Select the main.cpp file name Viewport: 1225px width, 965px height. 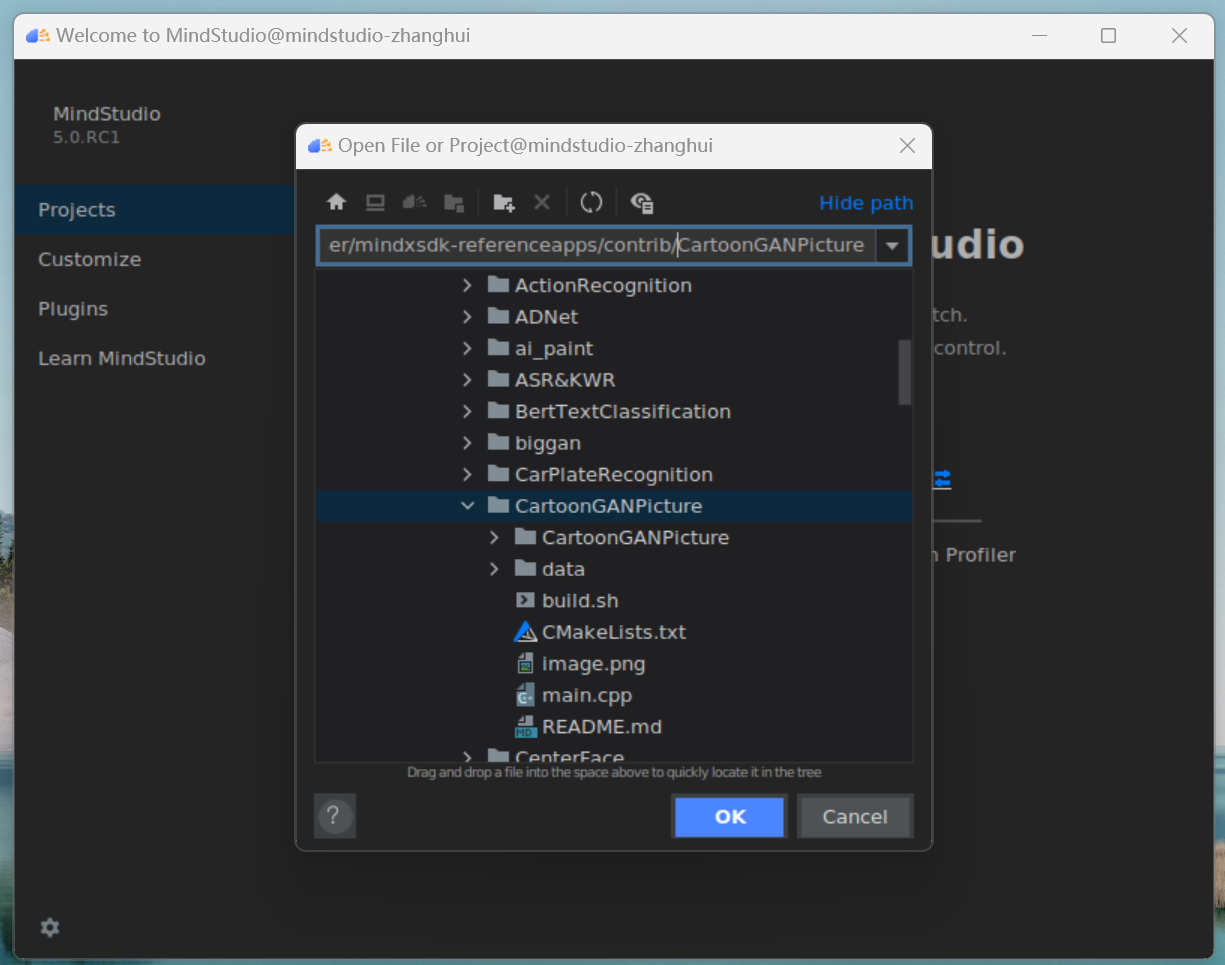(x=587, y=695)
